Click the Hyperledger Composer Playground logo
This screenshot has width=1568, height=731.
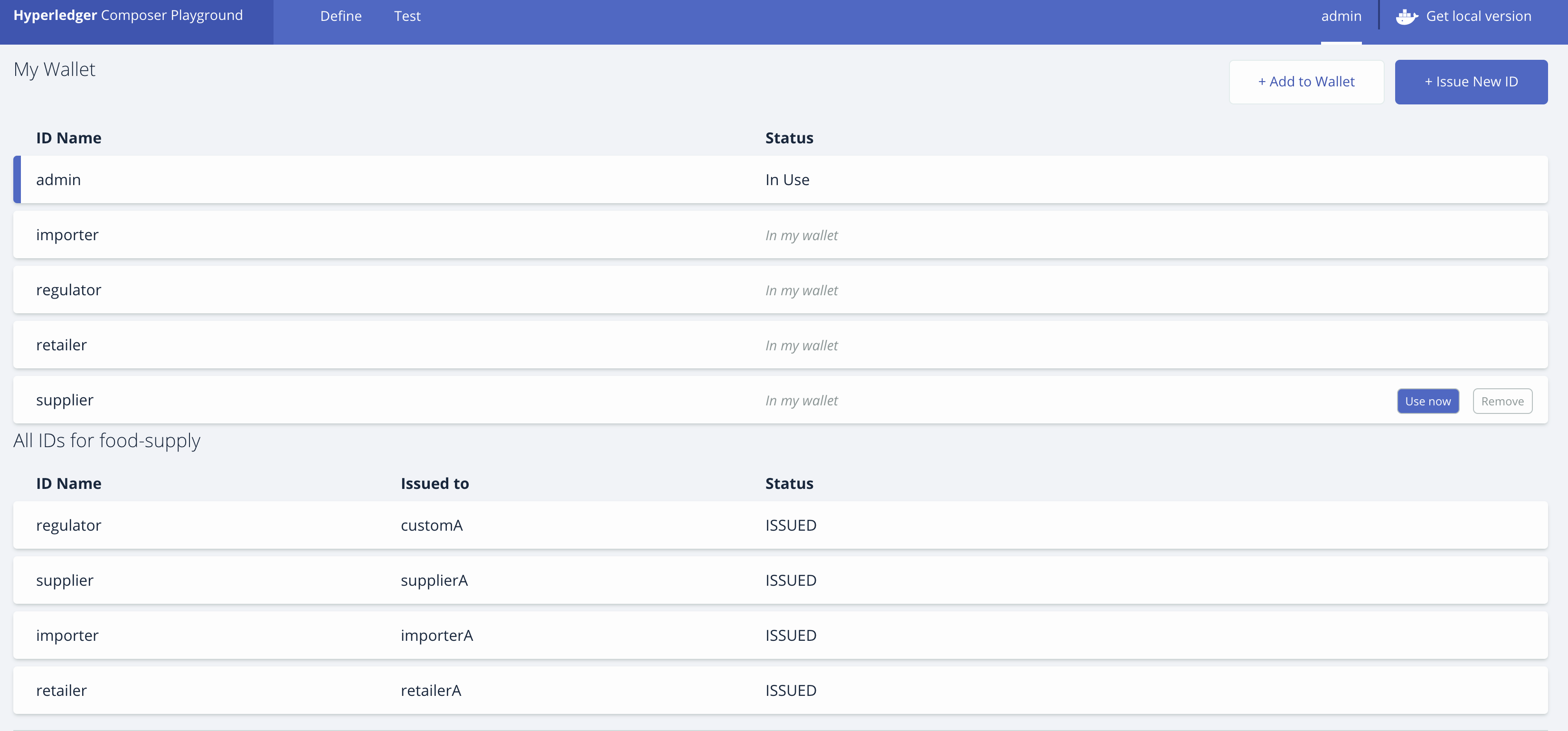128,16
